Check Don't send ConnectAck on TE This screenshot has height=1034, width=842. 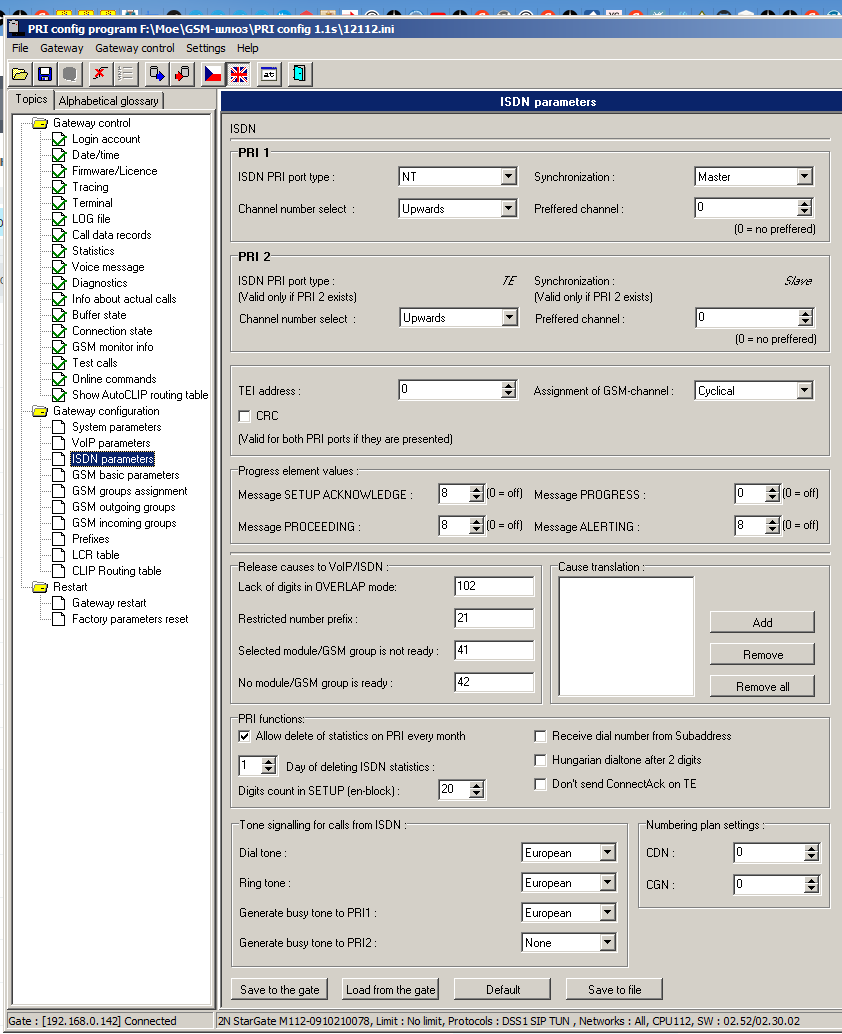click(541, 784)
